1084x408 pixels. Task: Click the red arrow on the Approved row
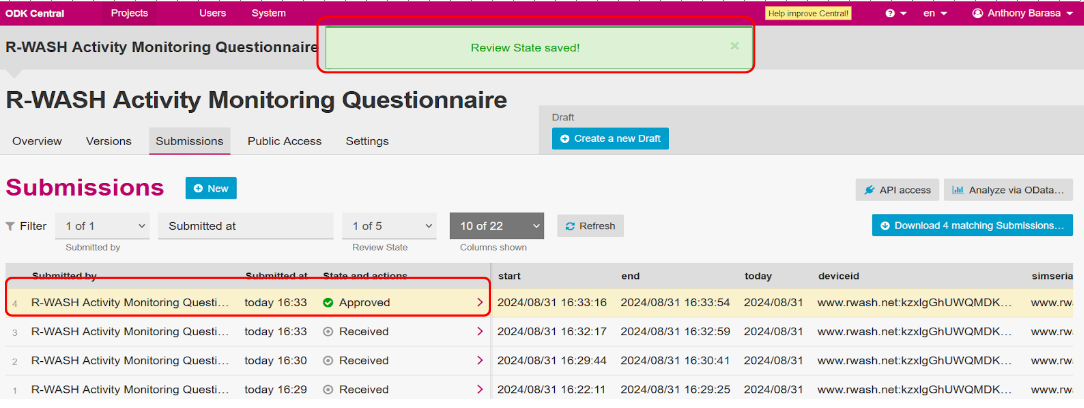coord(479,302)
